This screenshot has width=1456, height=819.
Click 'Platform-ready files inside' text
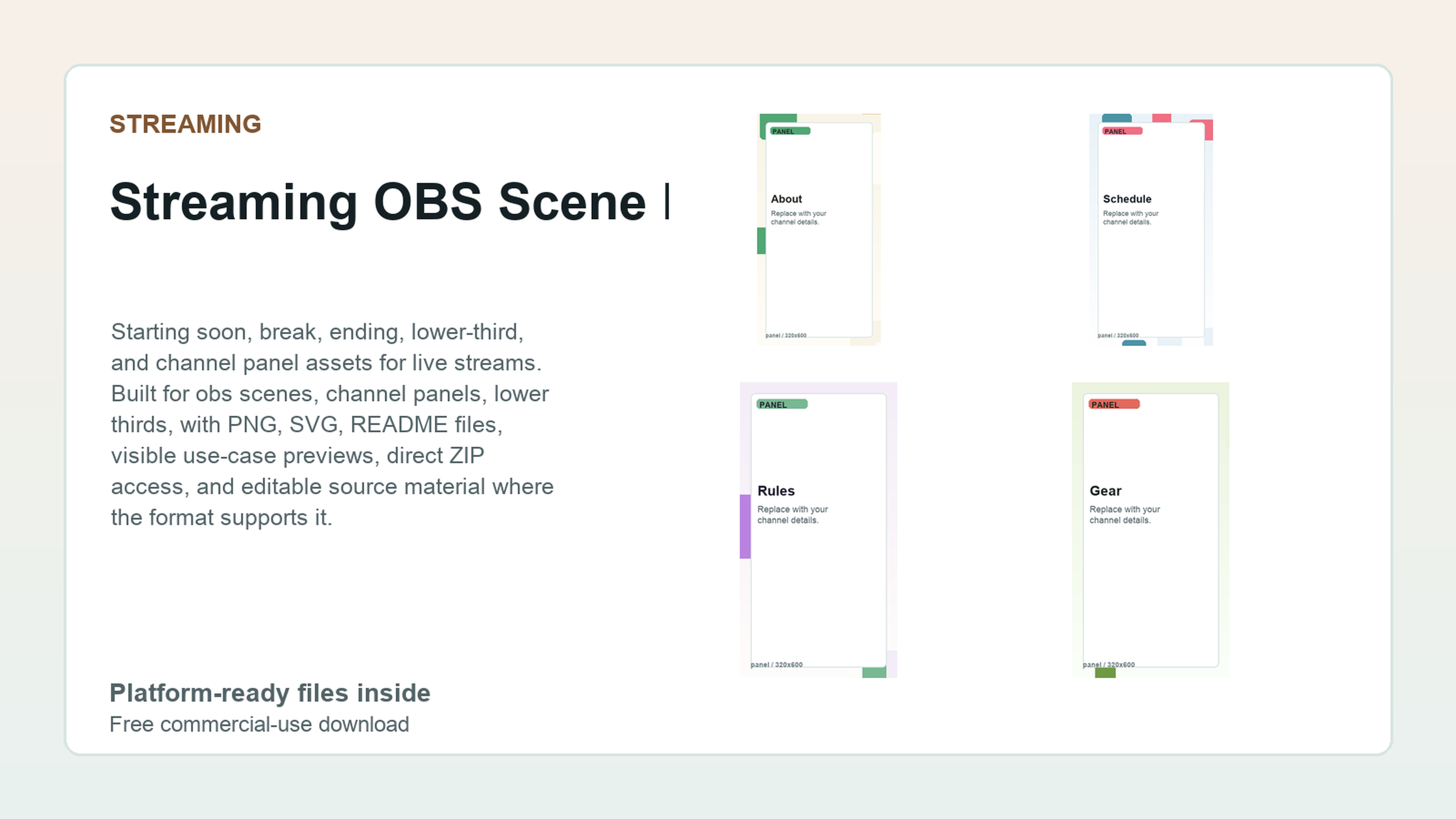tap(270, 693)
